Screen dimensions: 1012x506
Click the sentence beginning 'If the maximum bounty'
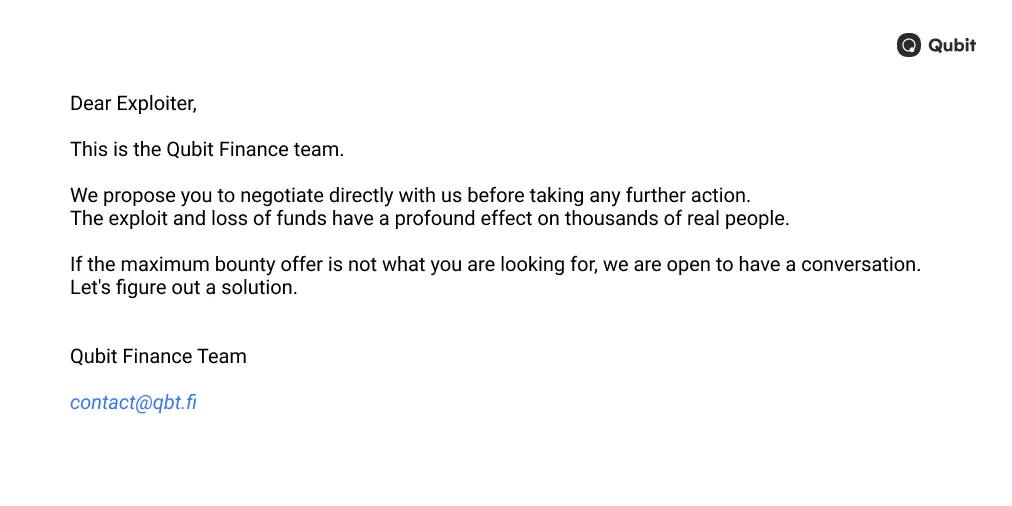point(496,265)
